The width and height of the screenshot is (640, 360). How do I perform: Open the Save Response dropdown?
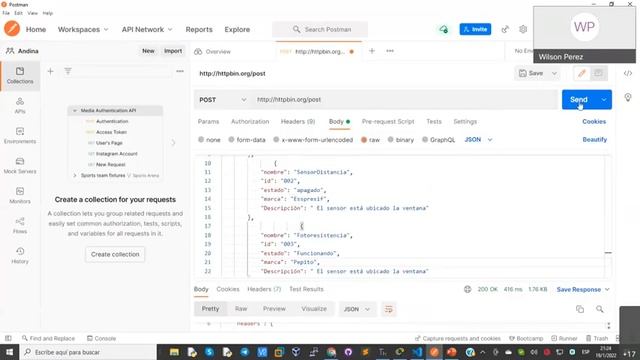(x=583, y=289)
